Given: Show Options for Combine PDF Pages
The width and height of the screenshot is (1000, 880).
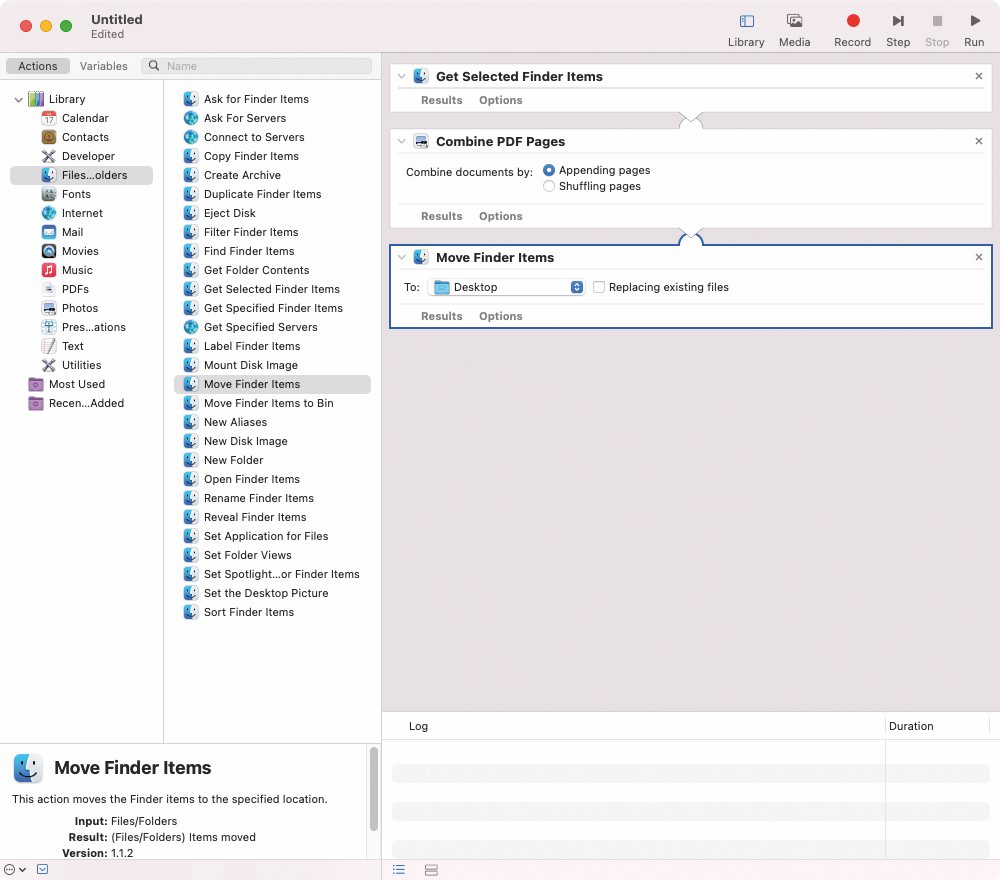Looking at the screenshot, I should (x=501, y=216).
